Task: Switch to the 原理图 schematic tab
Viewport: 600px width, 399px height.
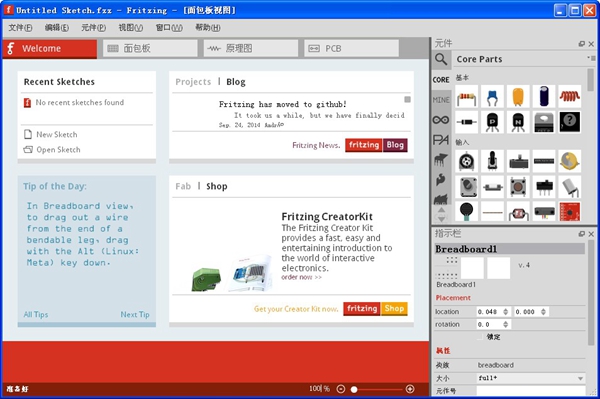Action: pos(251,49)
